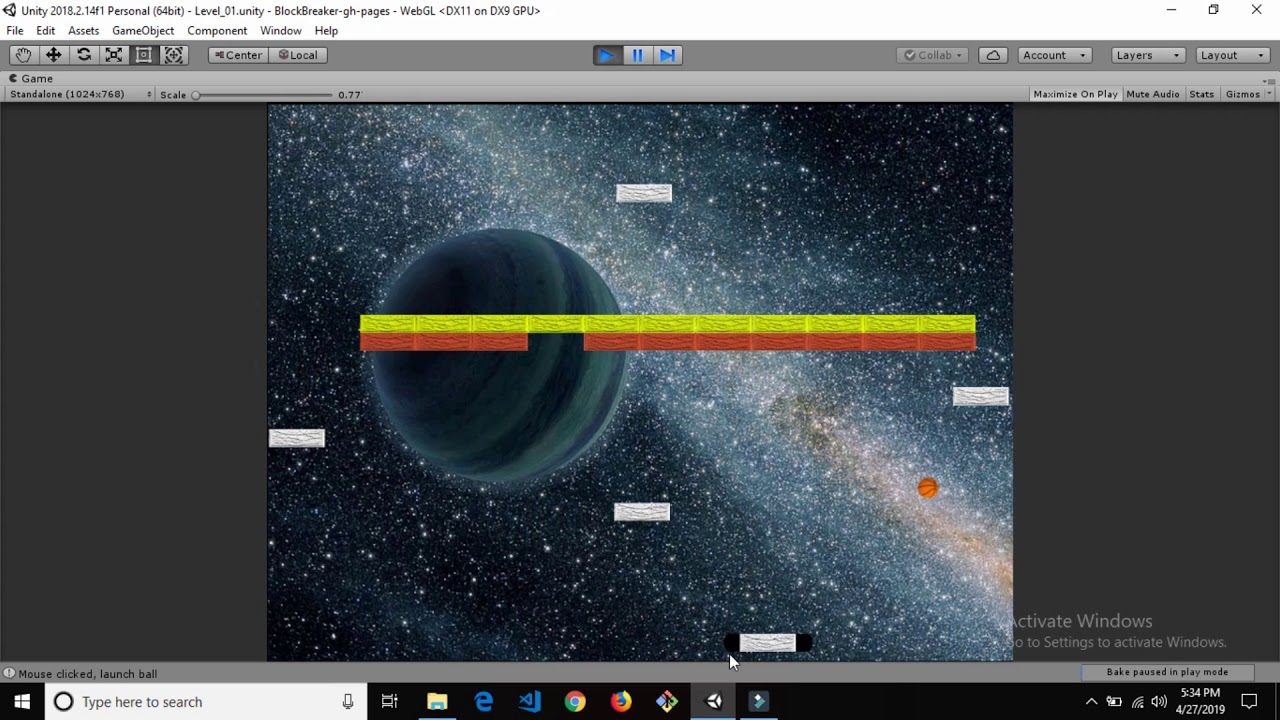
Task: Open the volume speaker icon
Action: coord(1160,702)
